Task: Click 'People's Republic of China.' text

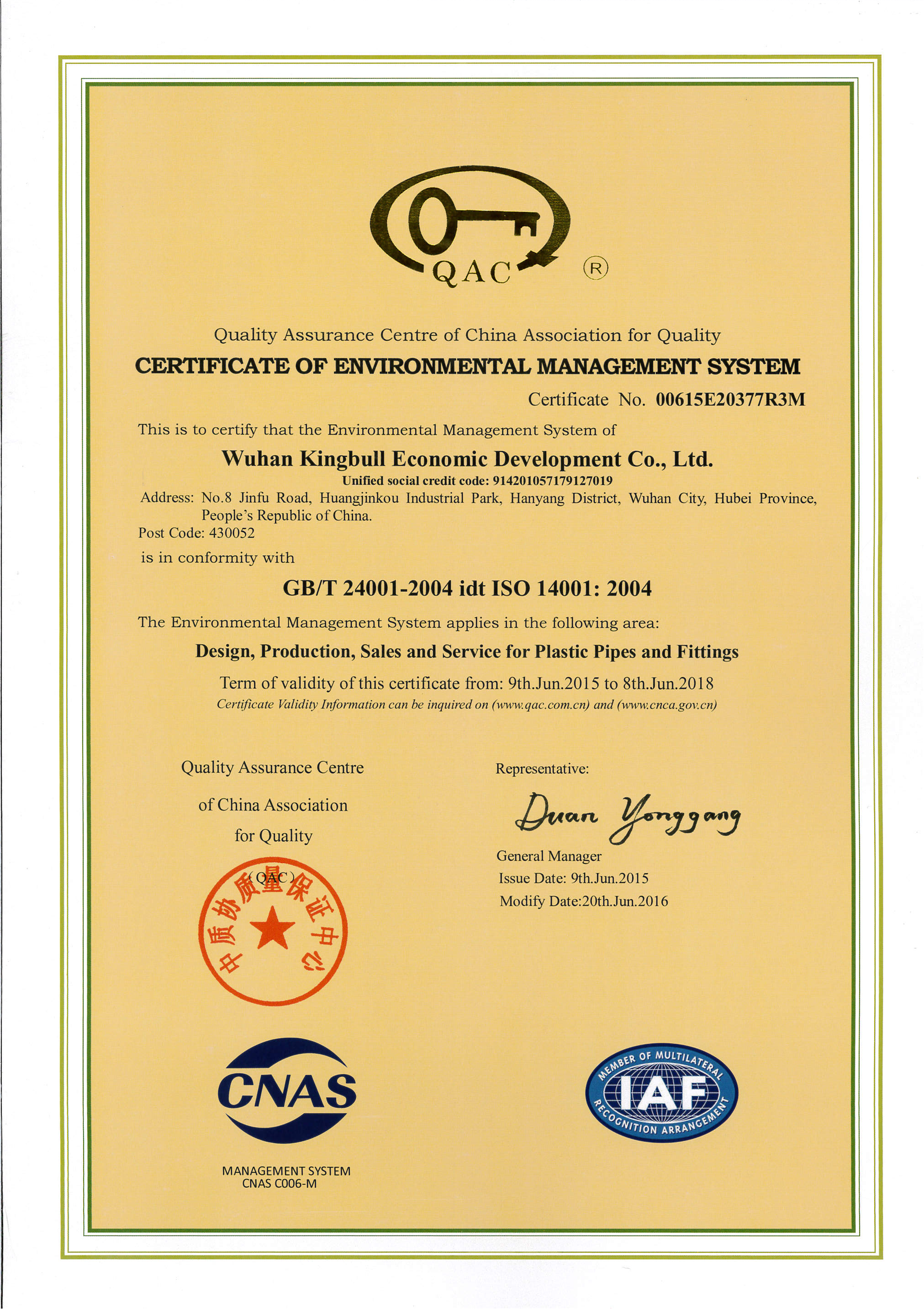Action: (287, 515)
